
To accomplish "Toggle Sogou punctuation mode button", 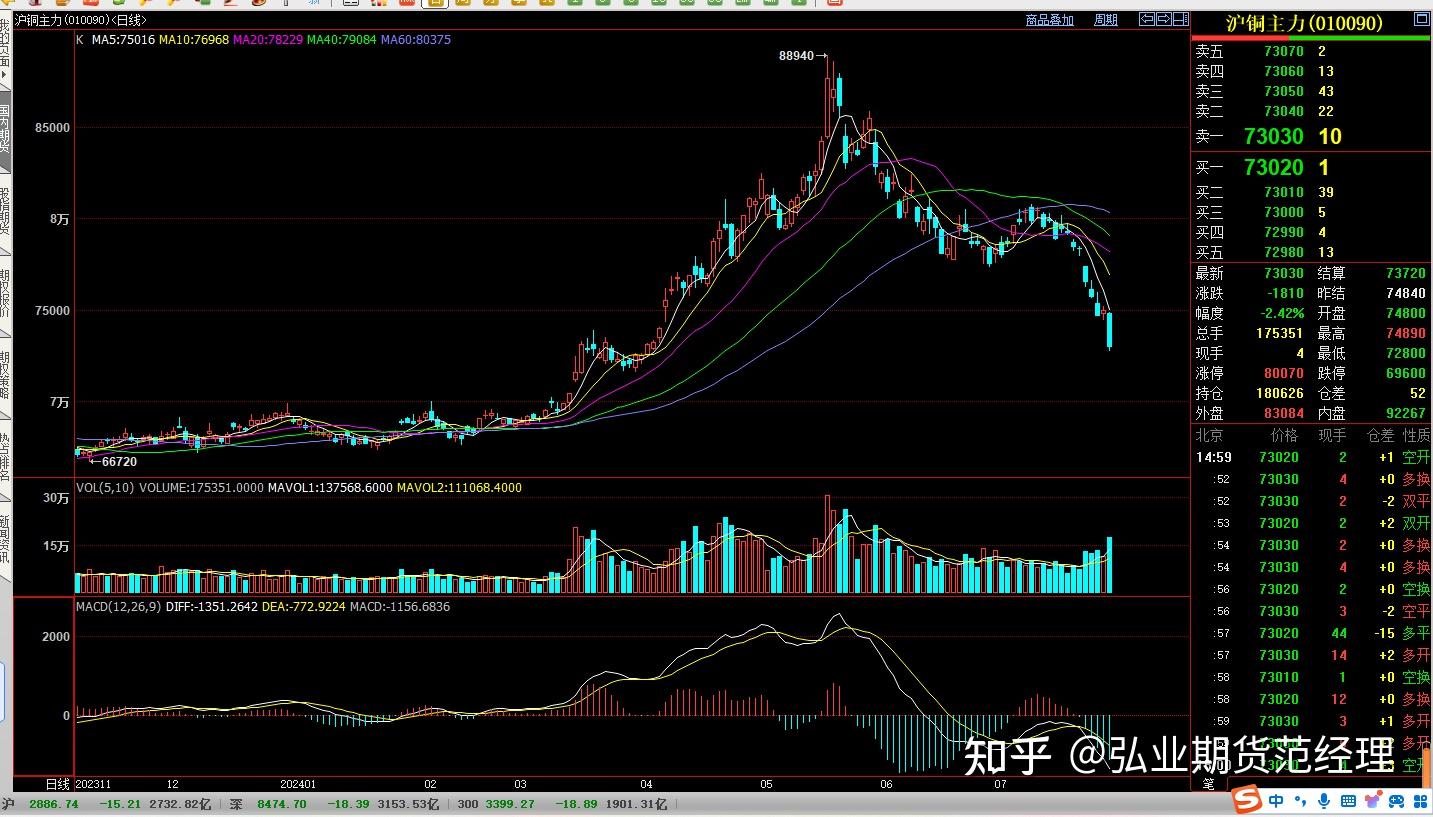I will click(1300, 801).
